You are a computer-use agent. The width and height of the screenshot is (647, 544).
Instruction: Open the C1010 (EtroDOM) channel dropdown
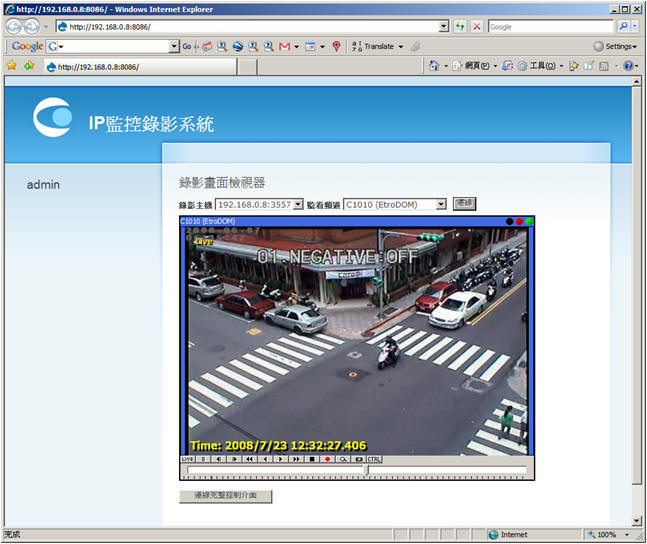(x=441, y=204)
